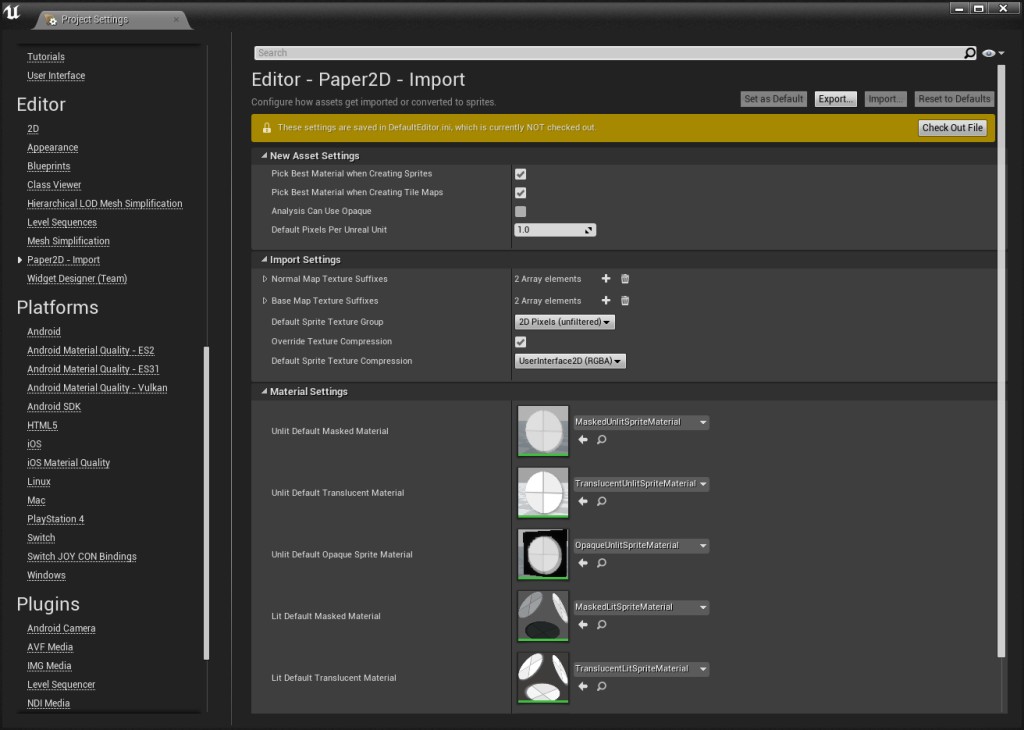Empty the Base Map Texture Suffixes array
The image size is (1024, 730).
(625, 300)
